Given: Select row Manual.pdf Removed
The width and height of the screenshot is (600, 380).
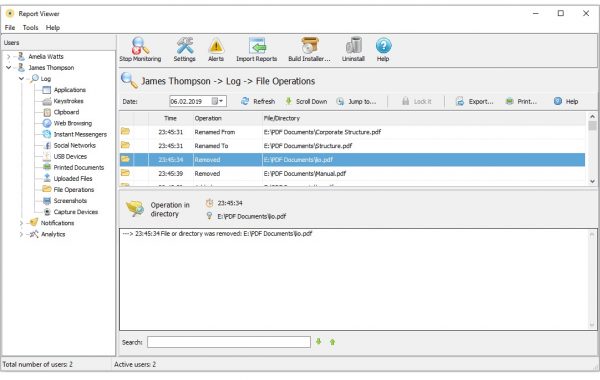Looking at the screenshot, I should (x=352, y=173).
